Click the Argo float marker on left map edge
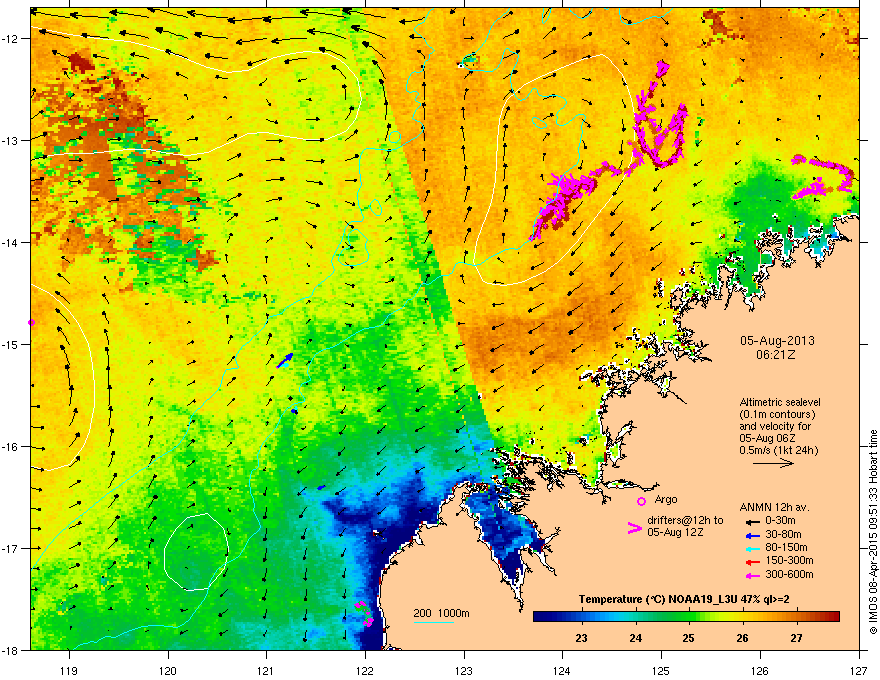 coord(31,323)
